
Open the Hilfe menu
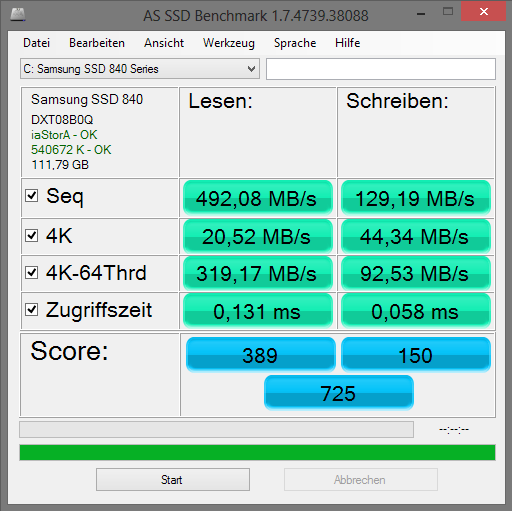(x=348, y=43)
